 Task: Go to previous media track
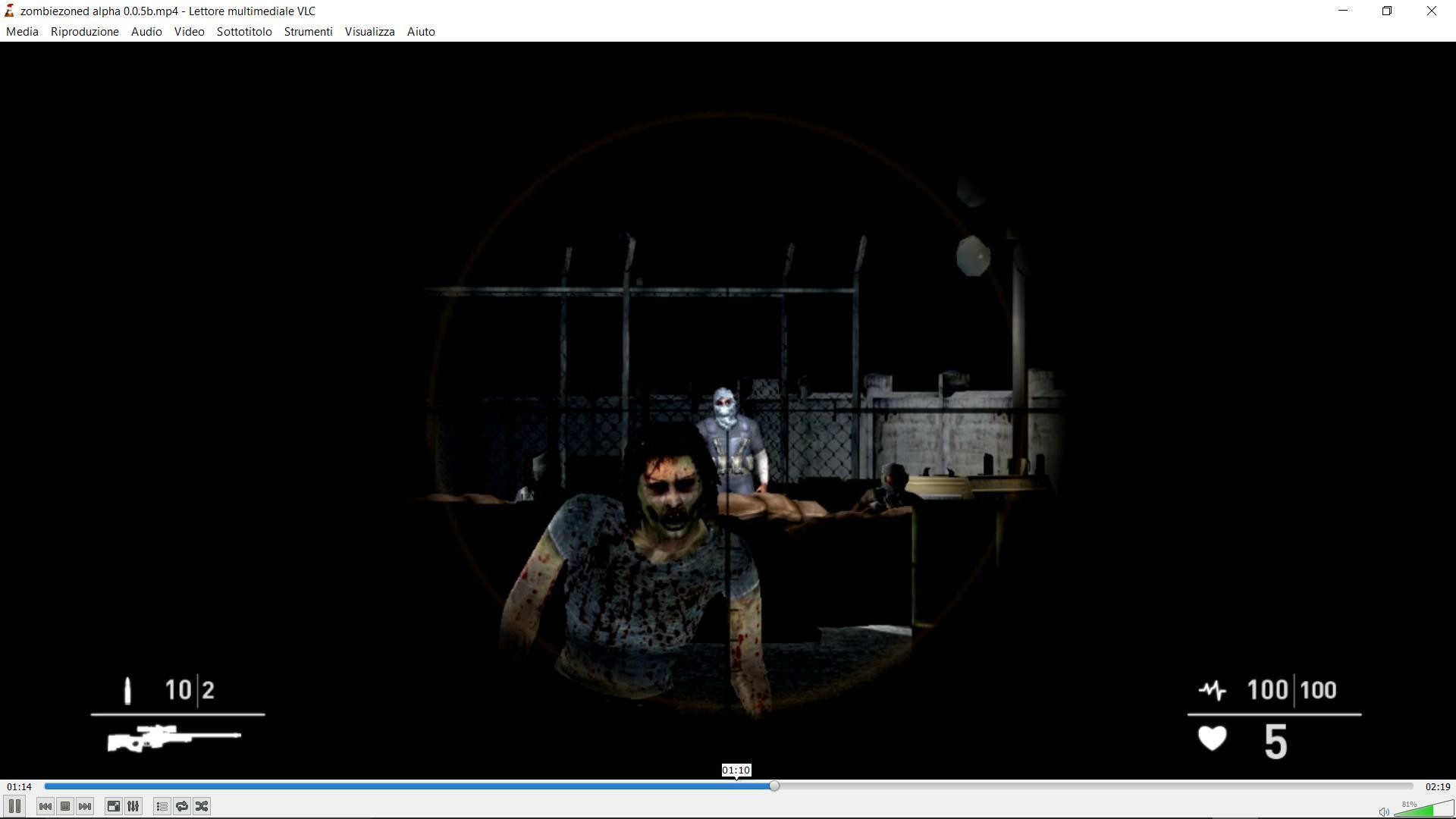tap(45, 806)
